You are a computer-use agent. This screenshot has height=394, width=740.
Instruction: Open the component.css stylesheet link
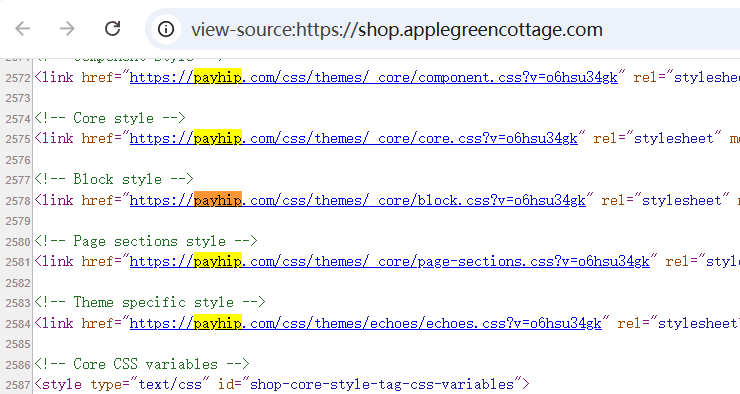pyautogui.click(x=373, y=77)
